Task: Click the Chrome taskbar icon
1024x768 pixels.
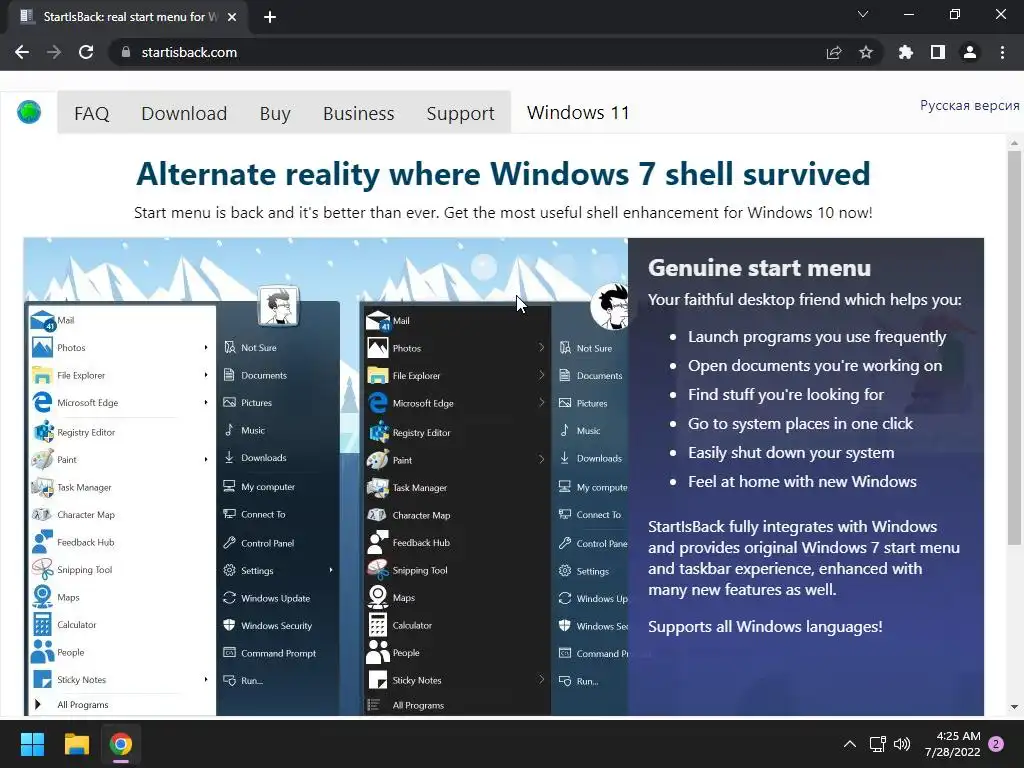Action: (x=121, y=744)
